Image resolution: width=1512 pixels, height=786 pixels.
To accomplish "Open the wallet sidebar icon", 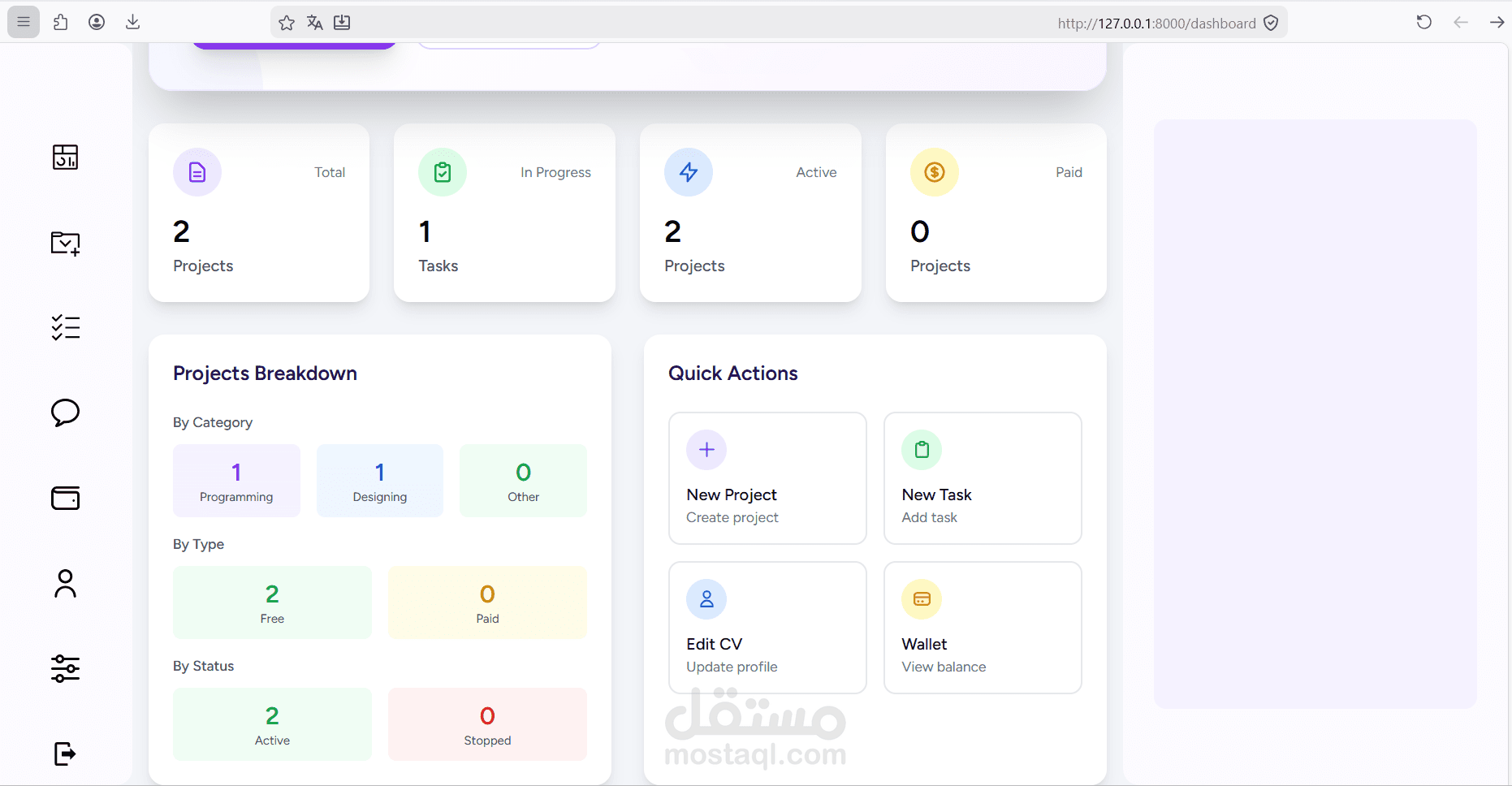I will (65, 498).
